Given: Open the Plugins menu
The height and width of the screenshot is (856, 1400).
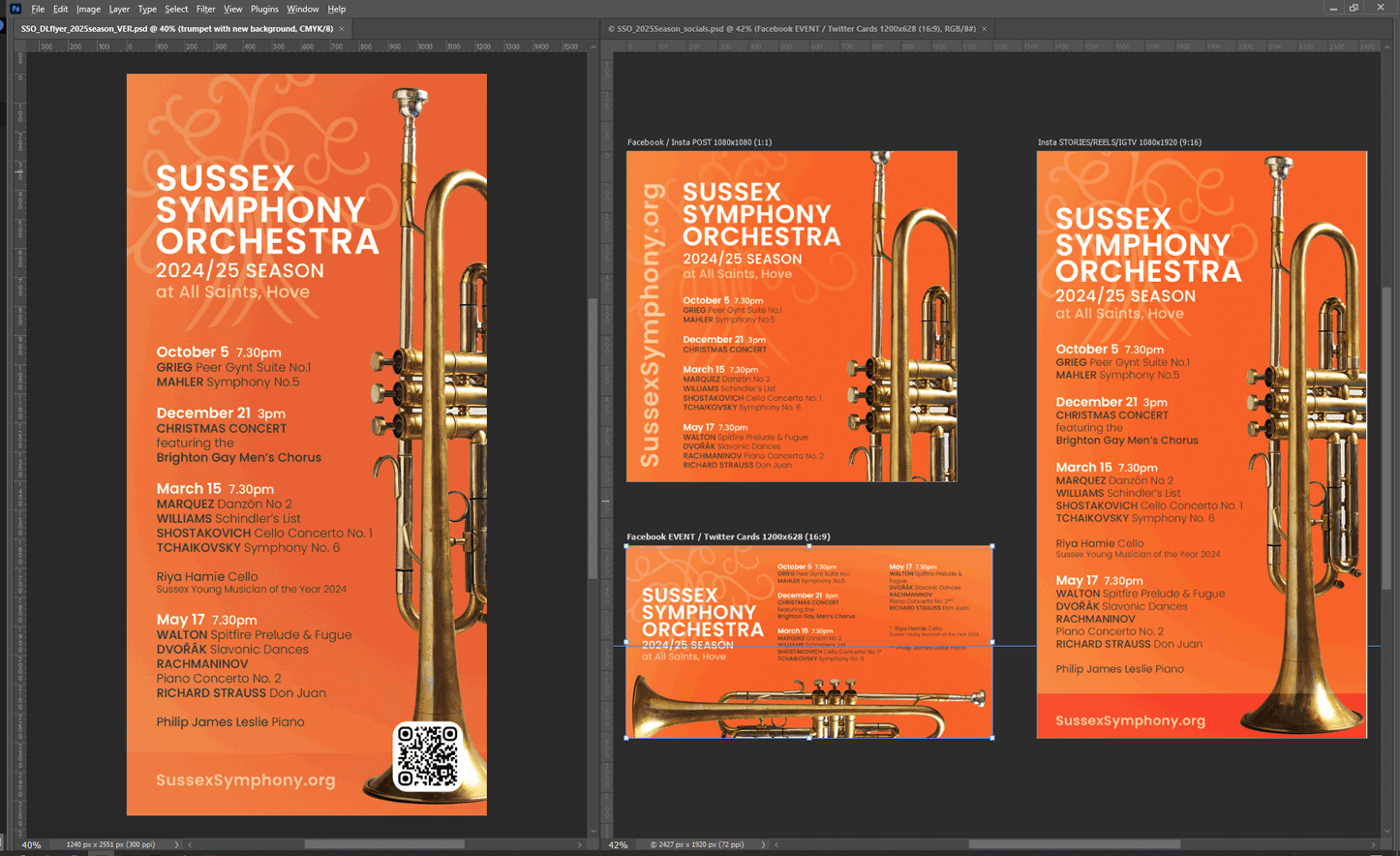Looking at the screenshot, I should coord(264,9).
